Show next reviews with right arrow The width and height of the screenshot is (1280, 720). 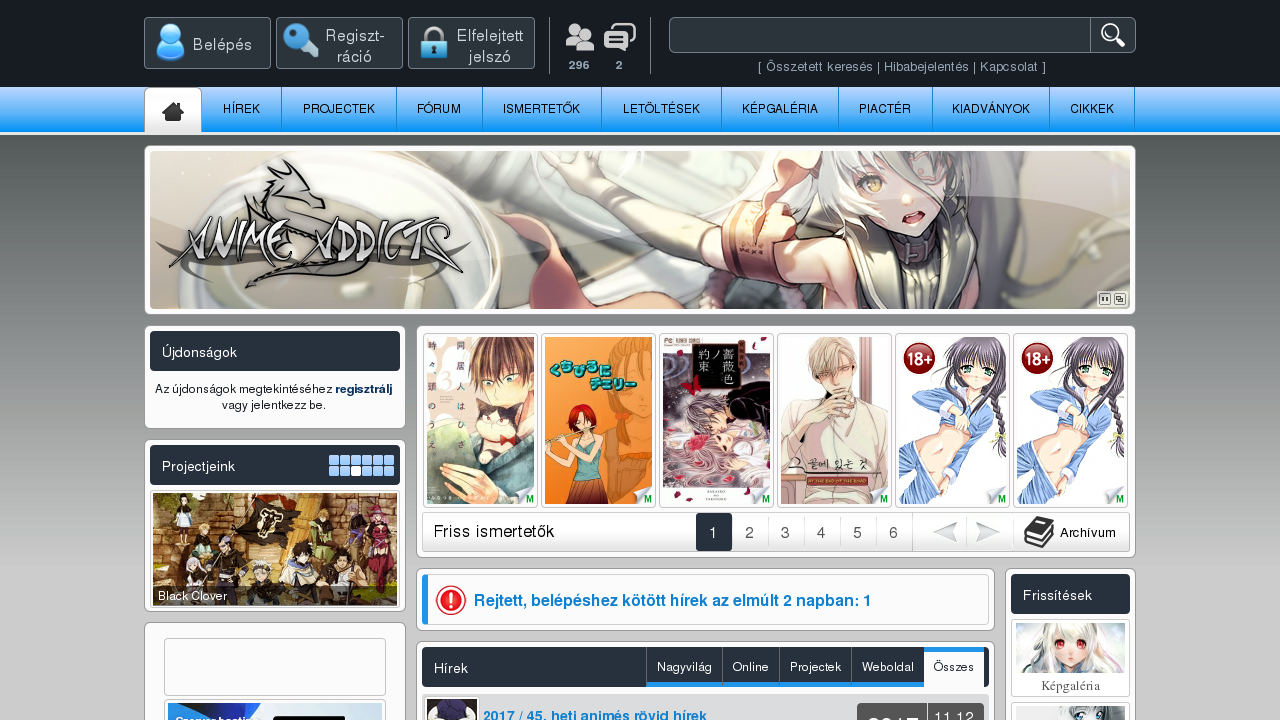(x=988, y=532)
